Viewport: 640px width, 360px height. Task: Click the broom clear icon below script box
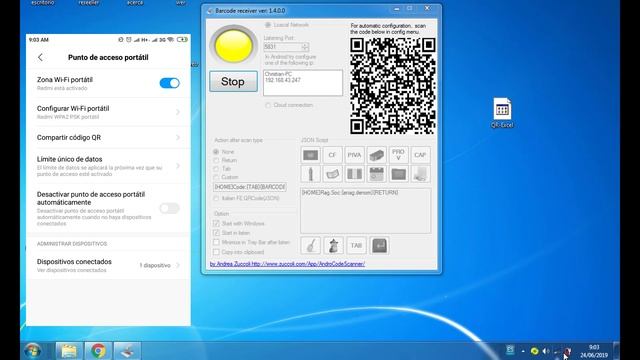click(311, 246)
